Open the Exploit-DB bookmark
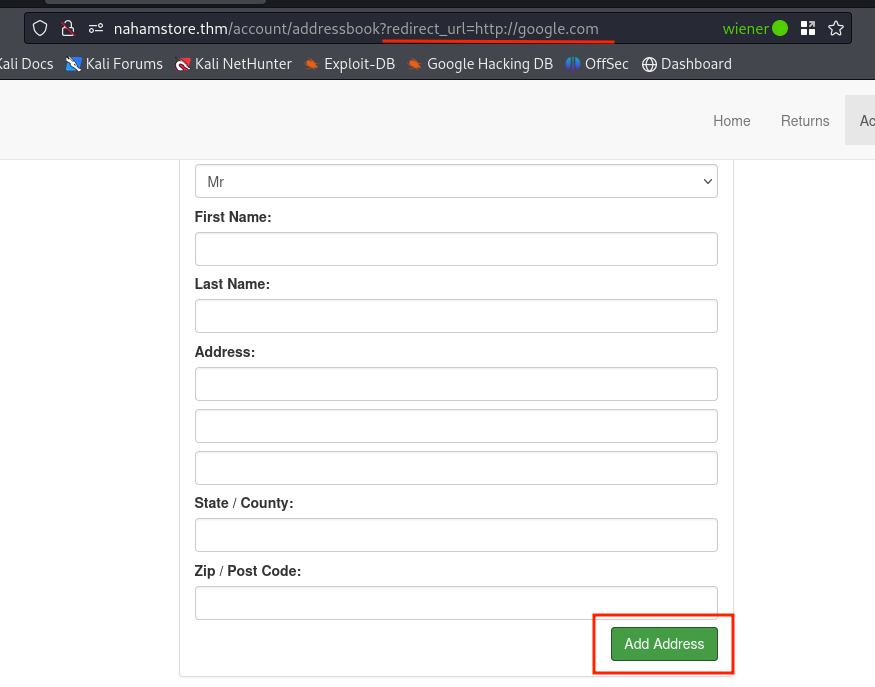875x687 pixels. (x=349, y=64)
